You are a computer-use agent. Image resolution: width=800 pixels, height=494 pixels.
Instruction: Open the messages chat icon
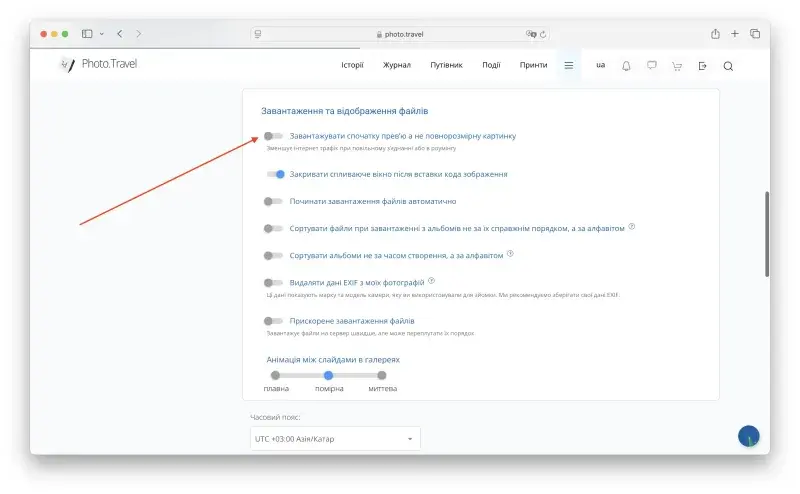pos(652,65)
